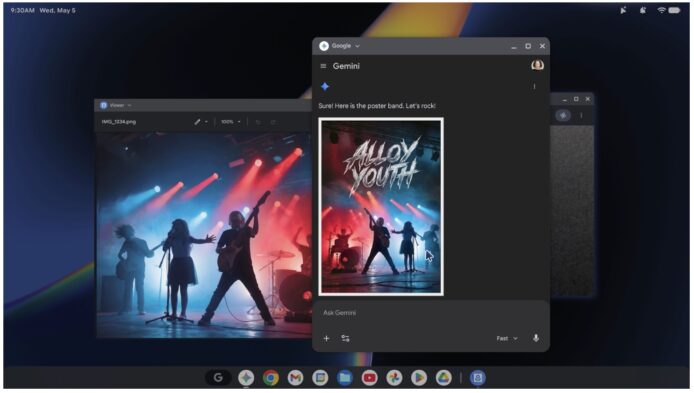This screenshot has height=393, width=694.
Task: Click the undo arrow in the Viewer toolbar
Action: (258, 122)
